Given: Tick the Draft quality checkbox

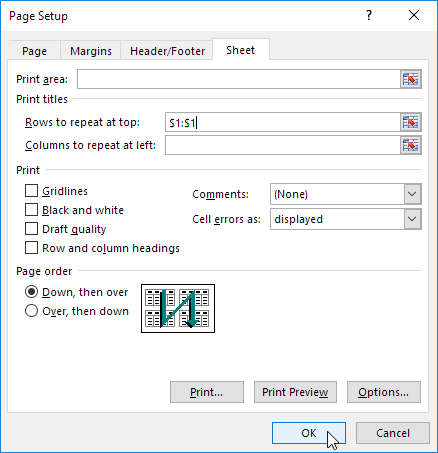Looking at the screenshot, I should (31, 229).
